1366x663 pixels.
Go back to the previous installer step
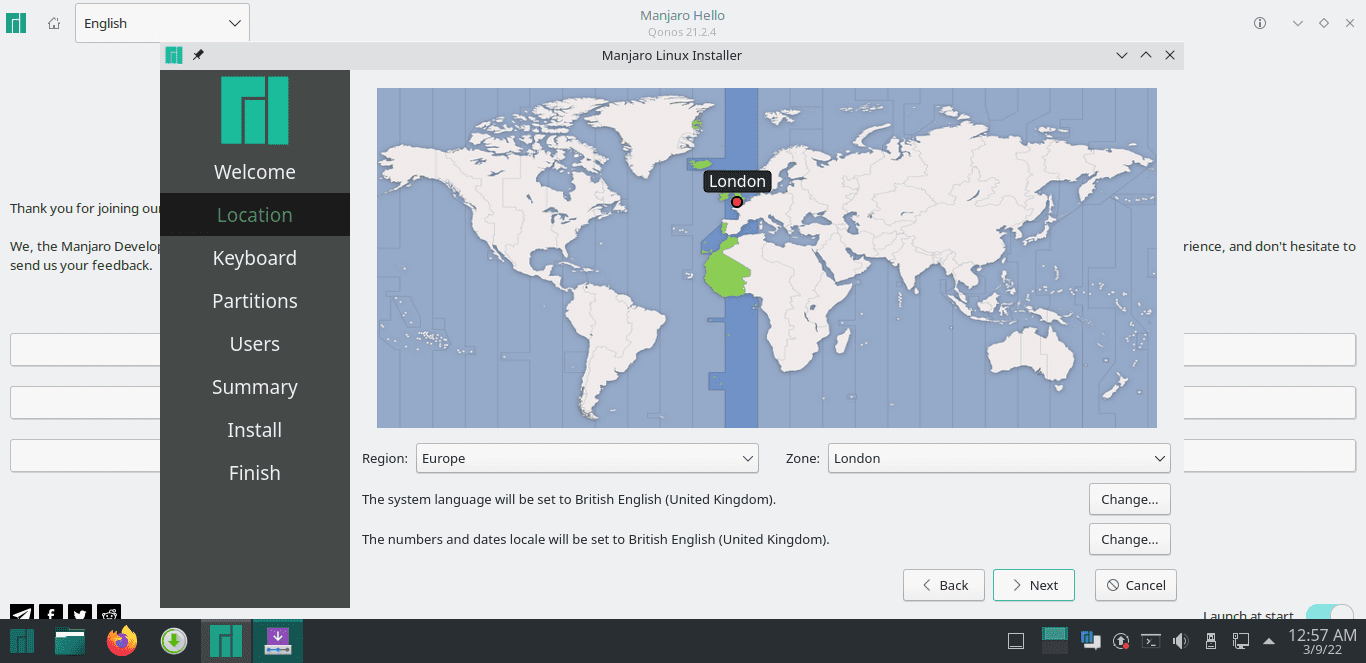click(x=944, y=585)
